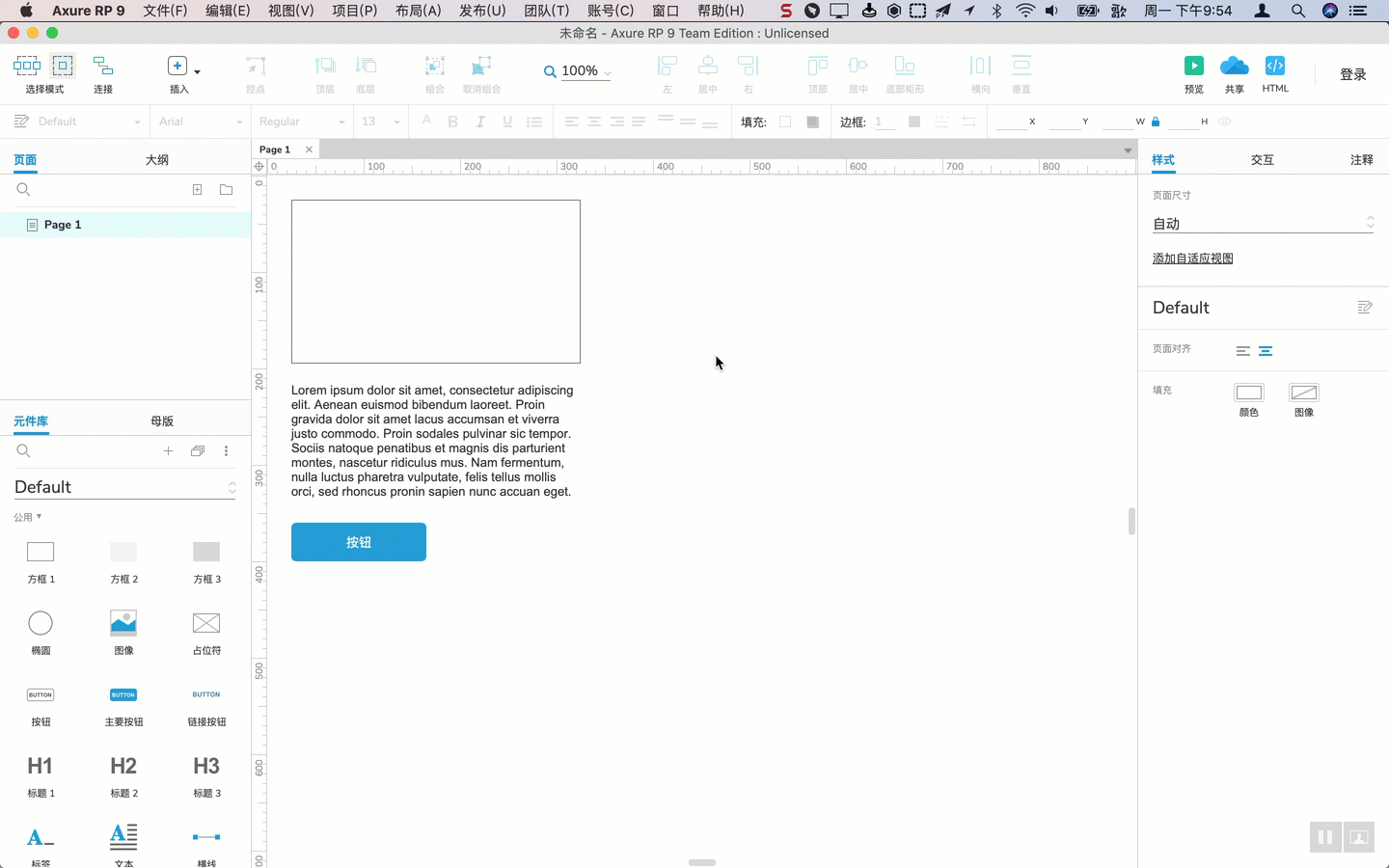This screenshot has height=868, width=1389.
Task: Select the Connect (连接) tool
Action: (x=103, y=67)
